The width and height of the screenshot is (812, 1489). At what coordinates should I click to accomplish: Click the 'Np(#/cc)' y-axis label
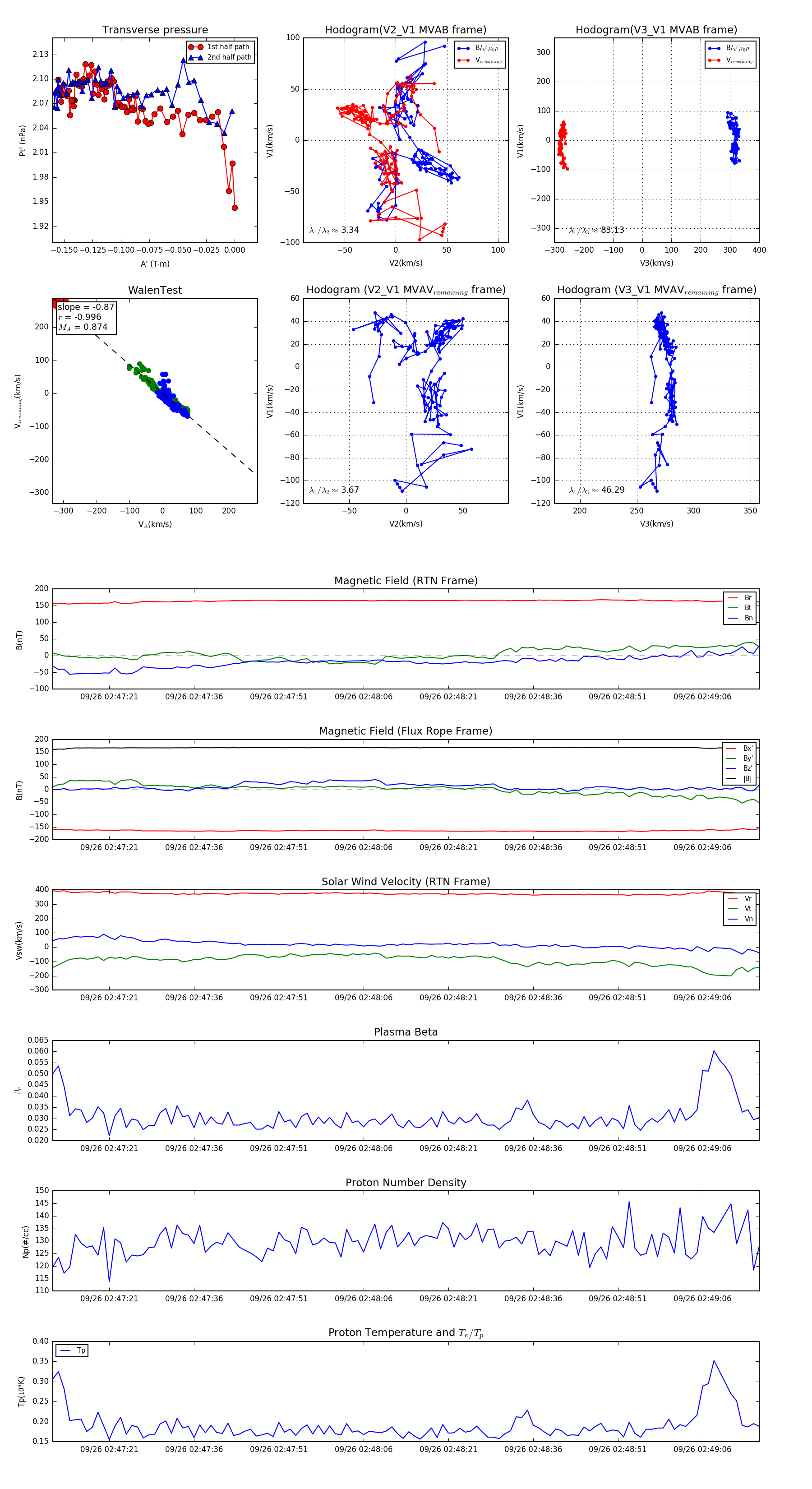click(x=25, y=1241)
